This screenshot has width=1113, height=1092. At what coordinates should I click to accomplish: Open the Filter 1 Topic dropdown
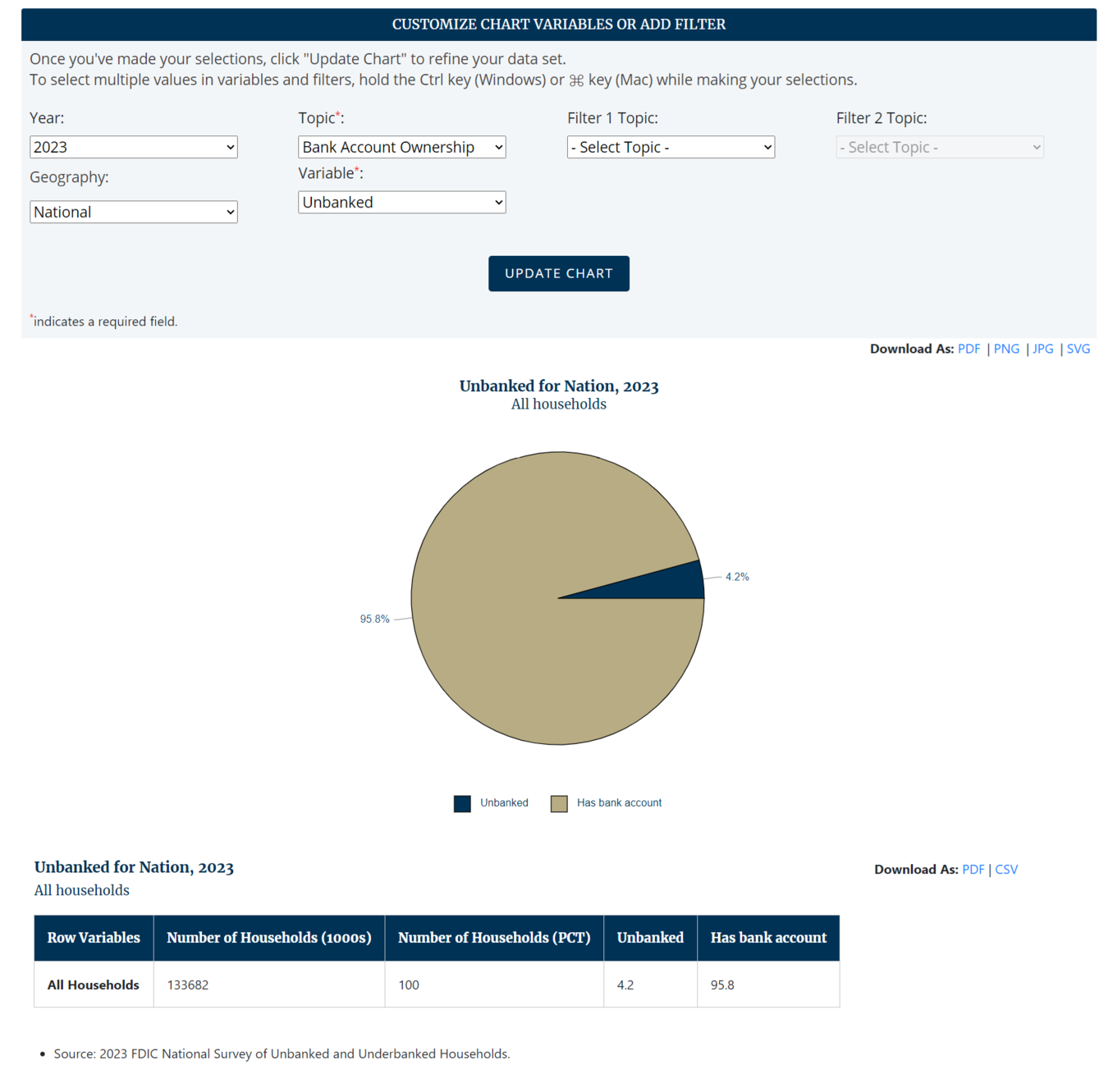[x=670, y=147]
